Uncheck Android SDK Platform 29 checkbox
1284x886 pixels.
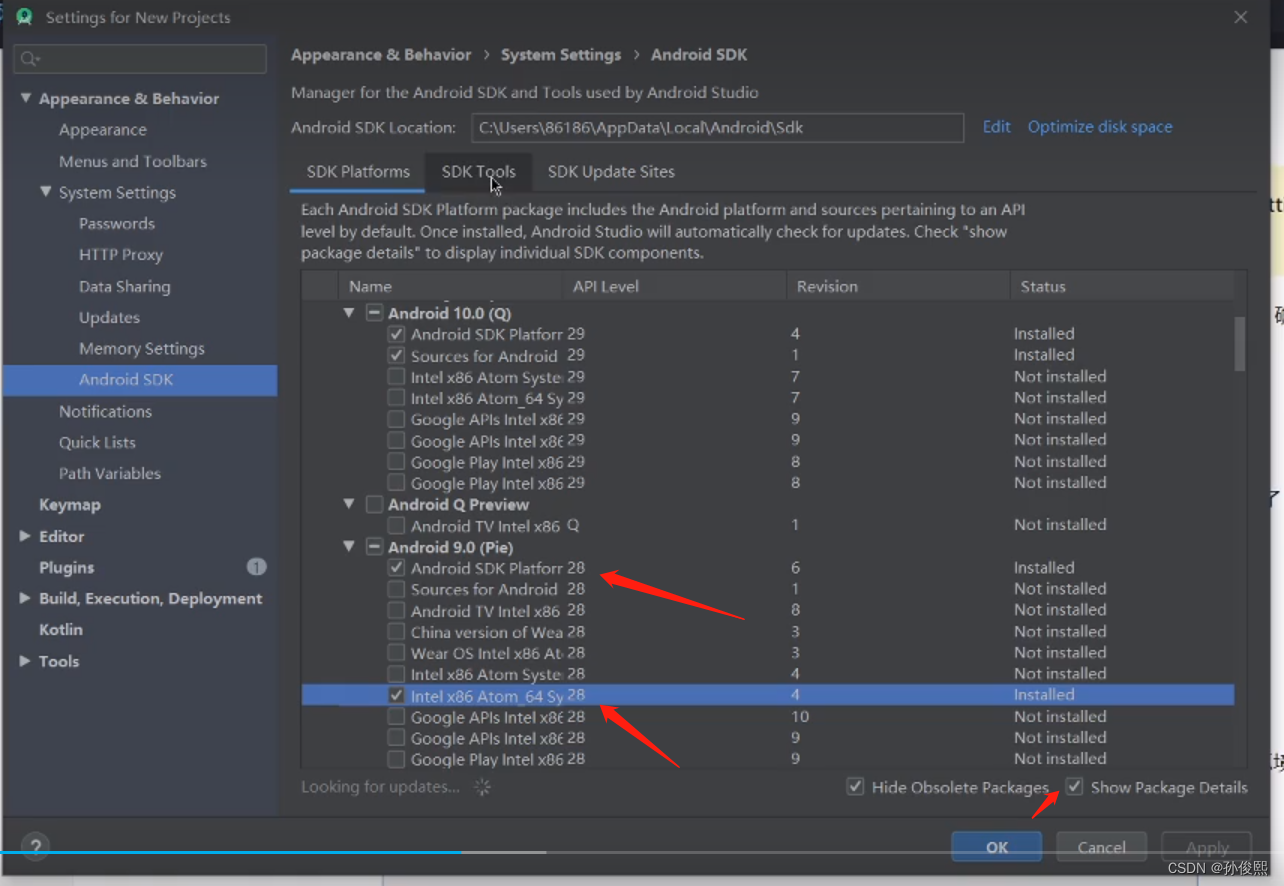click(396, 334)
